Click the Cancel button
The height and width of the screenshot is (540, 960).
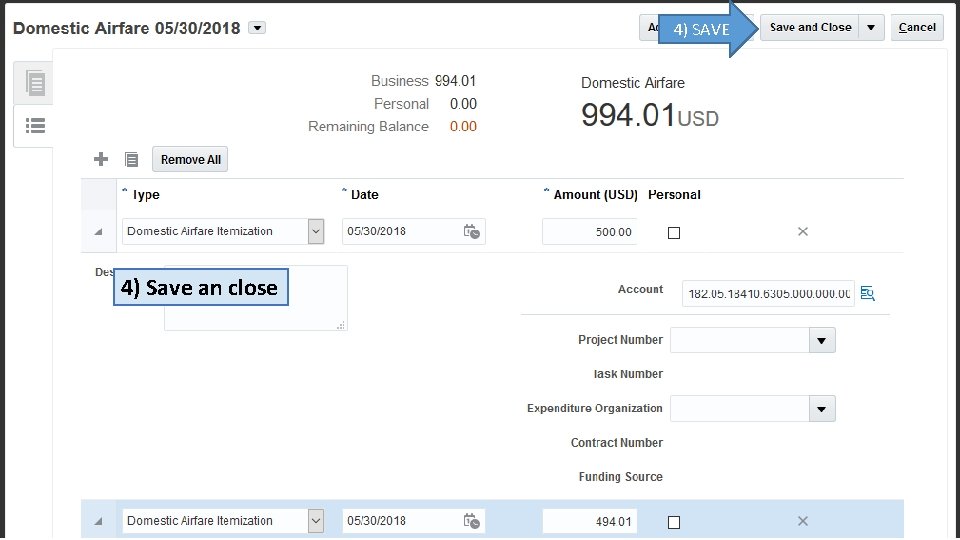(917, 28)
